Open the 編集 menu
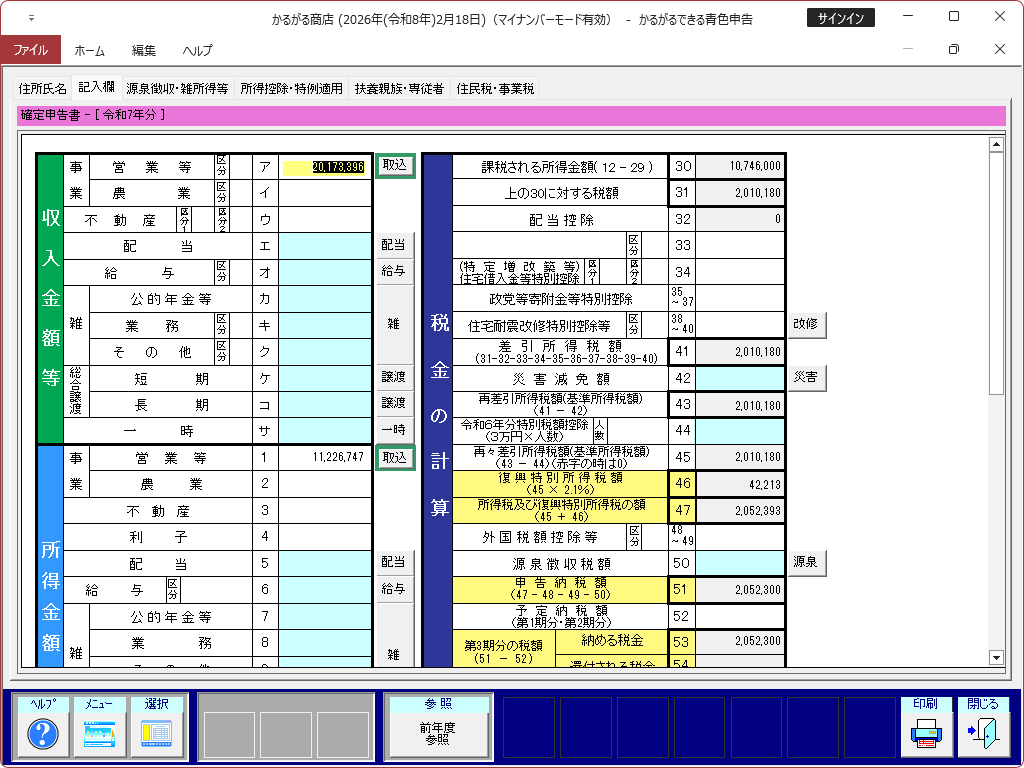The height and width of the screenshot is (768, 1024). point(144,50)
